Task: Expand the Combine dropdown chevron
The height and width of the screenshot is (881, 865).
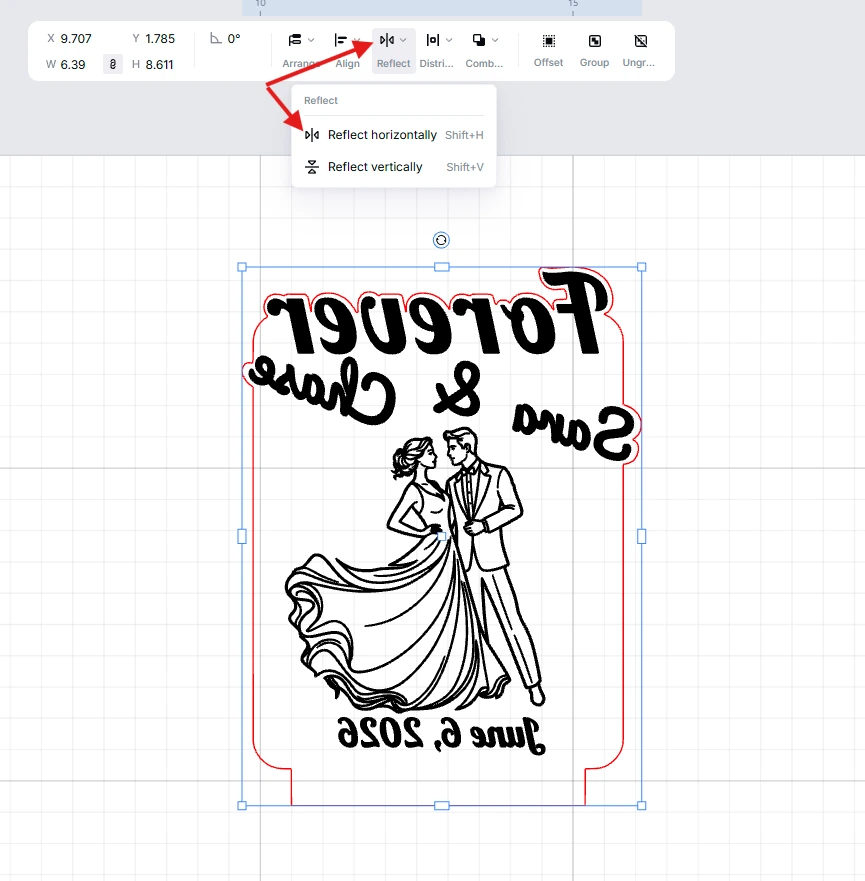Action: tap(495, 40)
